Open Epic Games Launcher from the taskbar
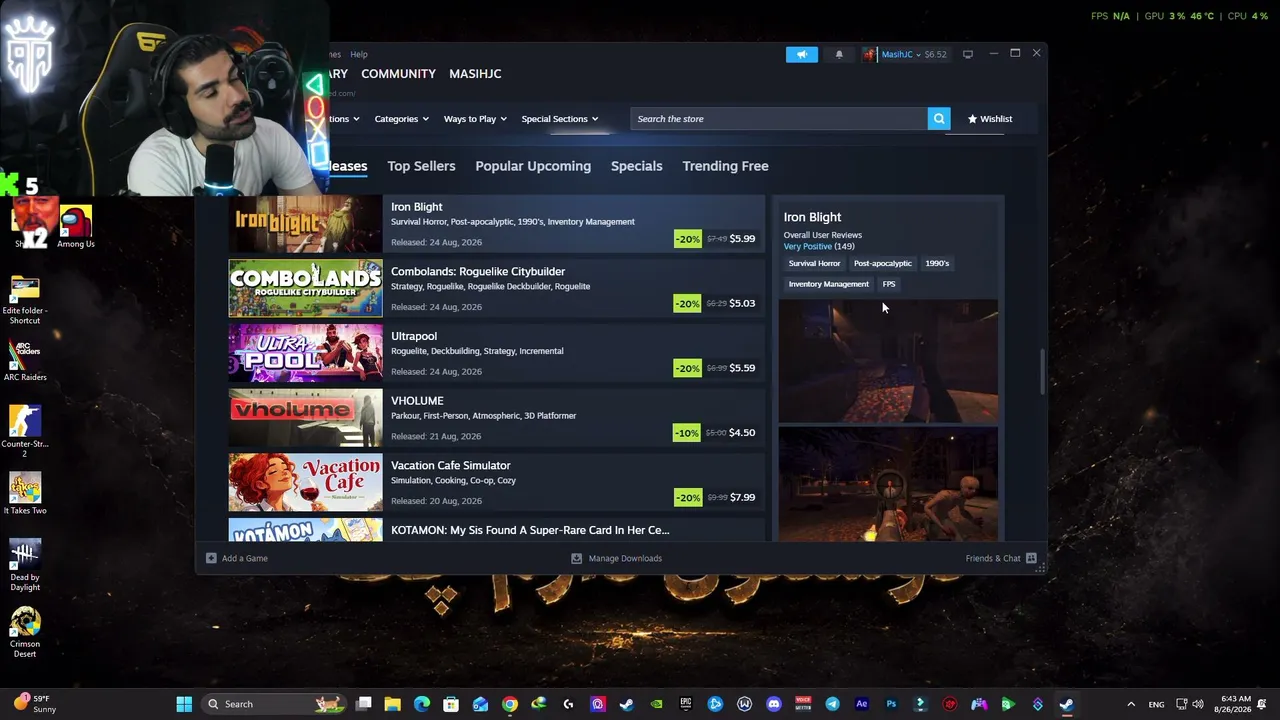 (686, 704)
